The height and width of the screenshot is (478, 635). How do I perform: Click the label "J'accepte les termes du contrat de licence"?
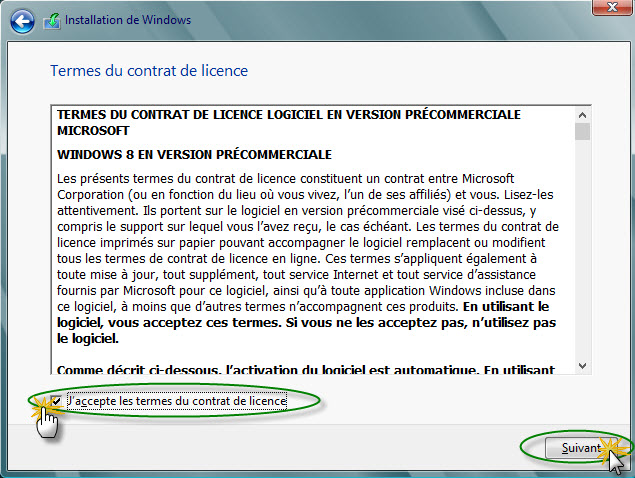click(177, 401)
